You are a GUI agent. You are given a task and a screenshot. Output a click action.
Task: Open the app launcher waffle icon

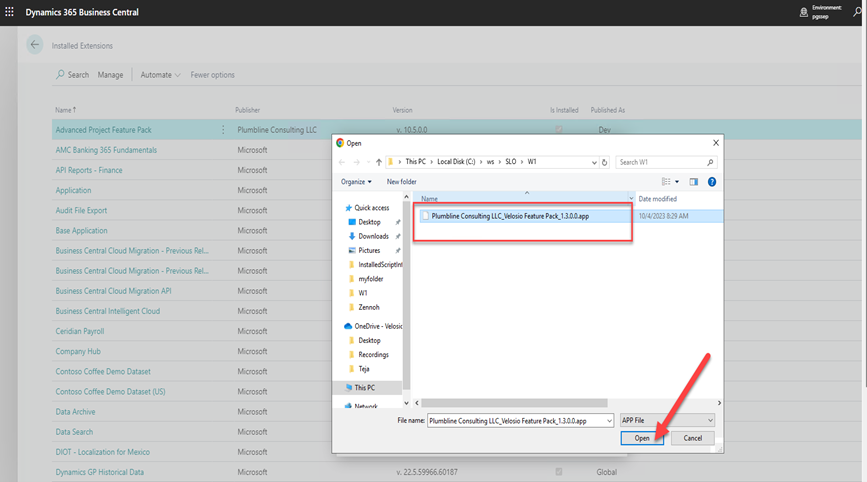[9, 12]
